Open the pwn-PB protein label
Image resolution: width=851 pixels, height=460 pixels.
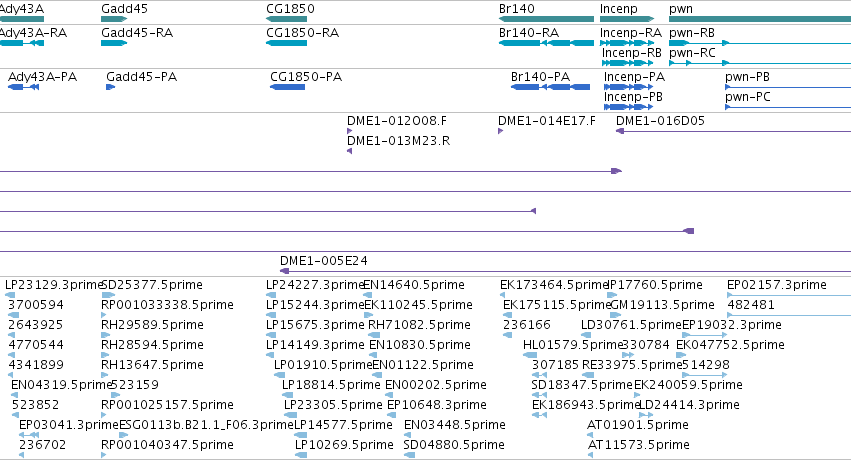click(x=747, y=77)
